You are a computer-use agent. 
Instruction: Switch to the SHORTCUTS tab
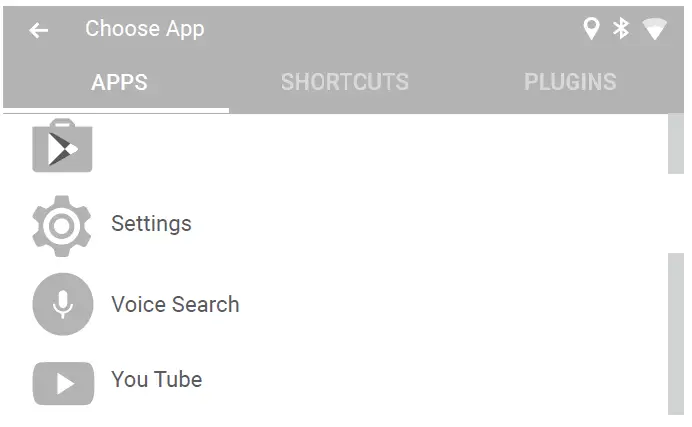coord(344,82)
